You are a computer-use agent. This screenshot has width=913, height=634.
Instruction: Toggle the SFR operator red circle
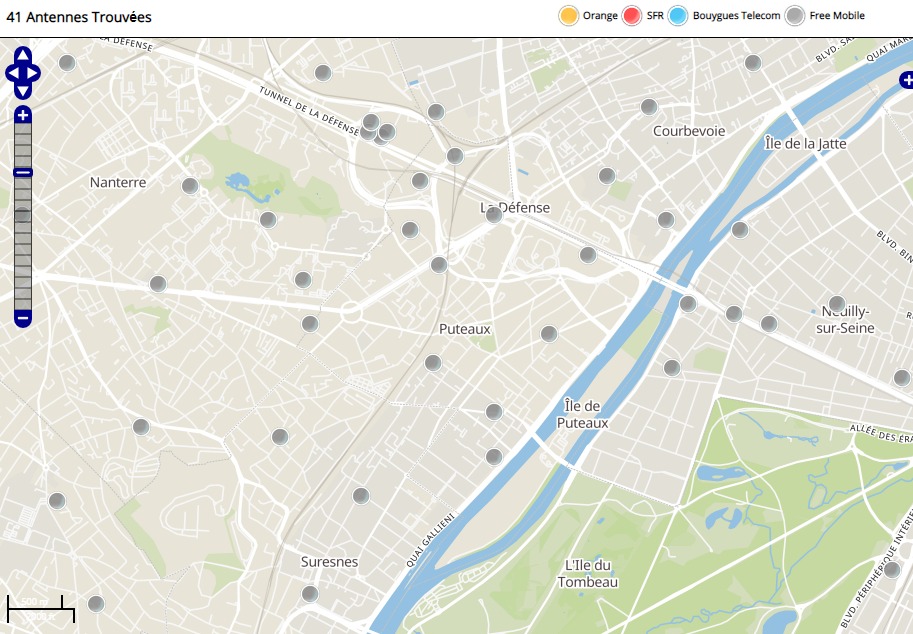pyautogui.click(x=632, y=16)
